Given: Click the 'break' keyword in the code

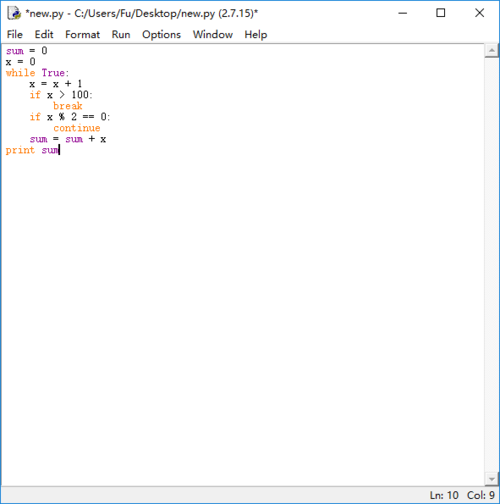Looking at the screenshot, I should pos(68,106).
